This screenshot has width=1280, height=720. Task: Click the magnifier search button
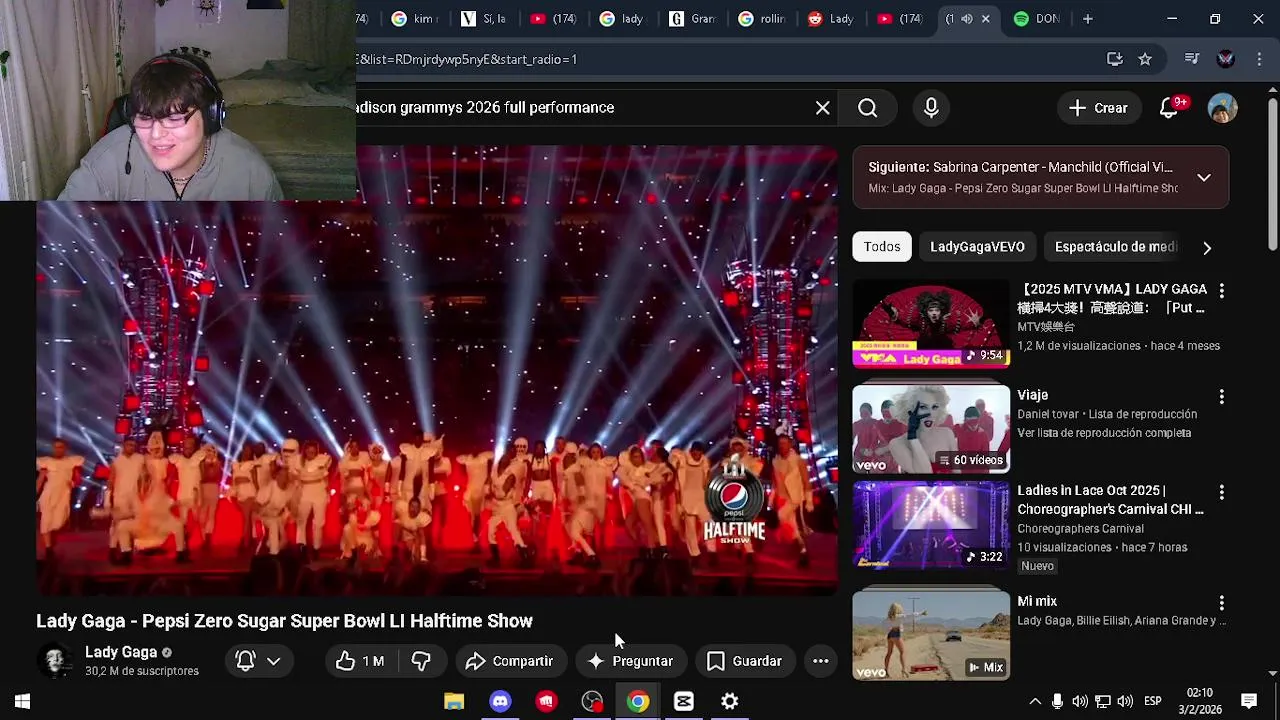(867, 108)
